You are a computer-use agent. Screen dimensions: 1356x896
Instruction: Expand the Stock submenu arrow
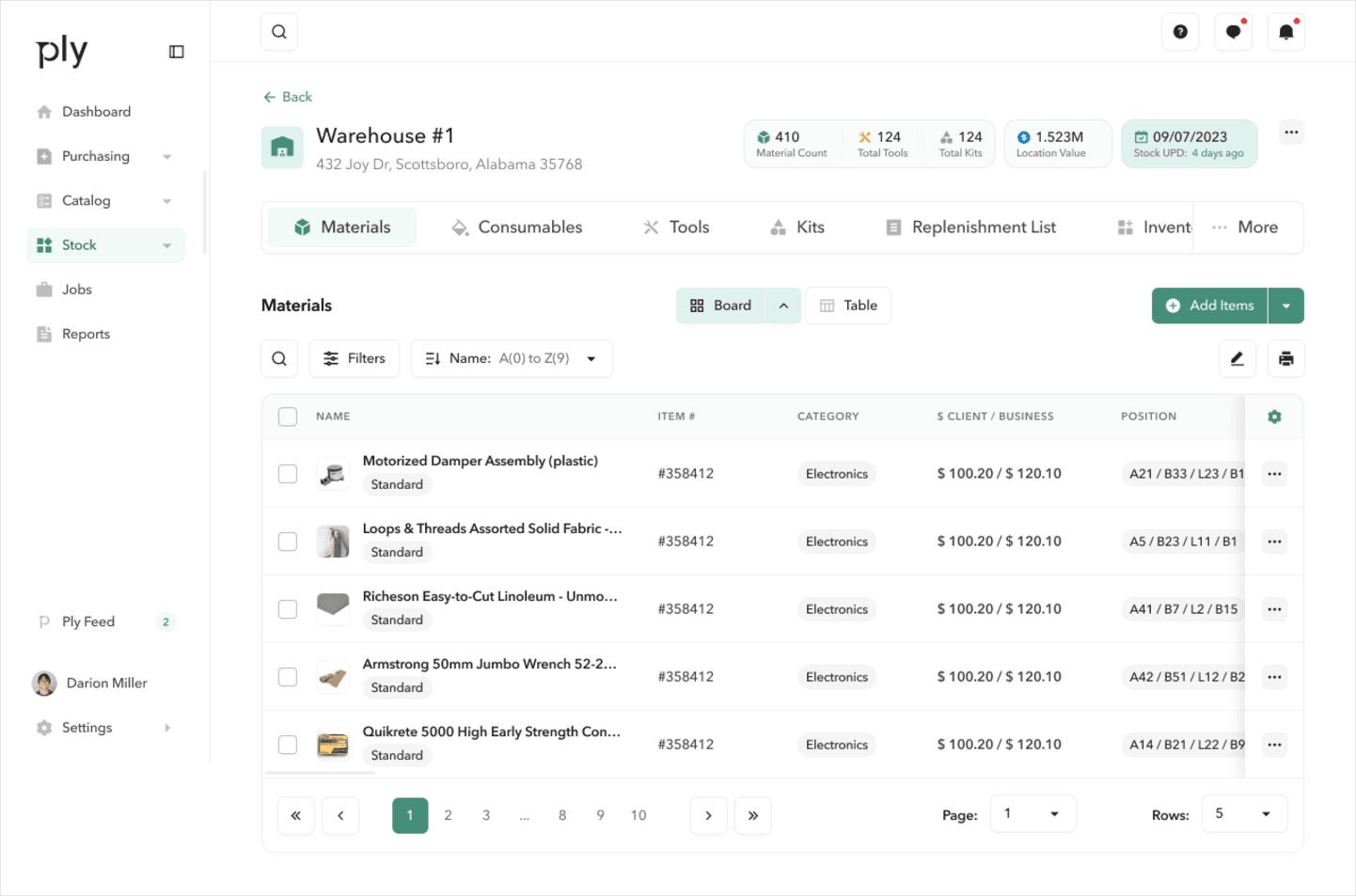(x=166, y=245)
